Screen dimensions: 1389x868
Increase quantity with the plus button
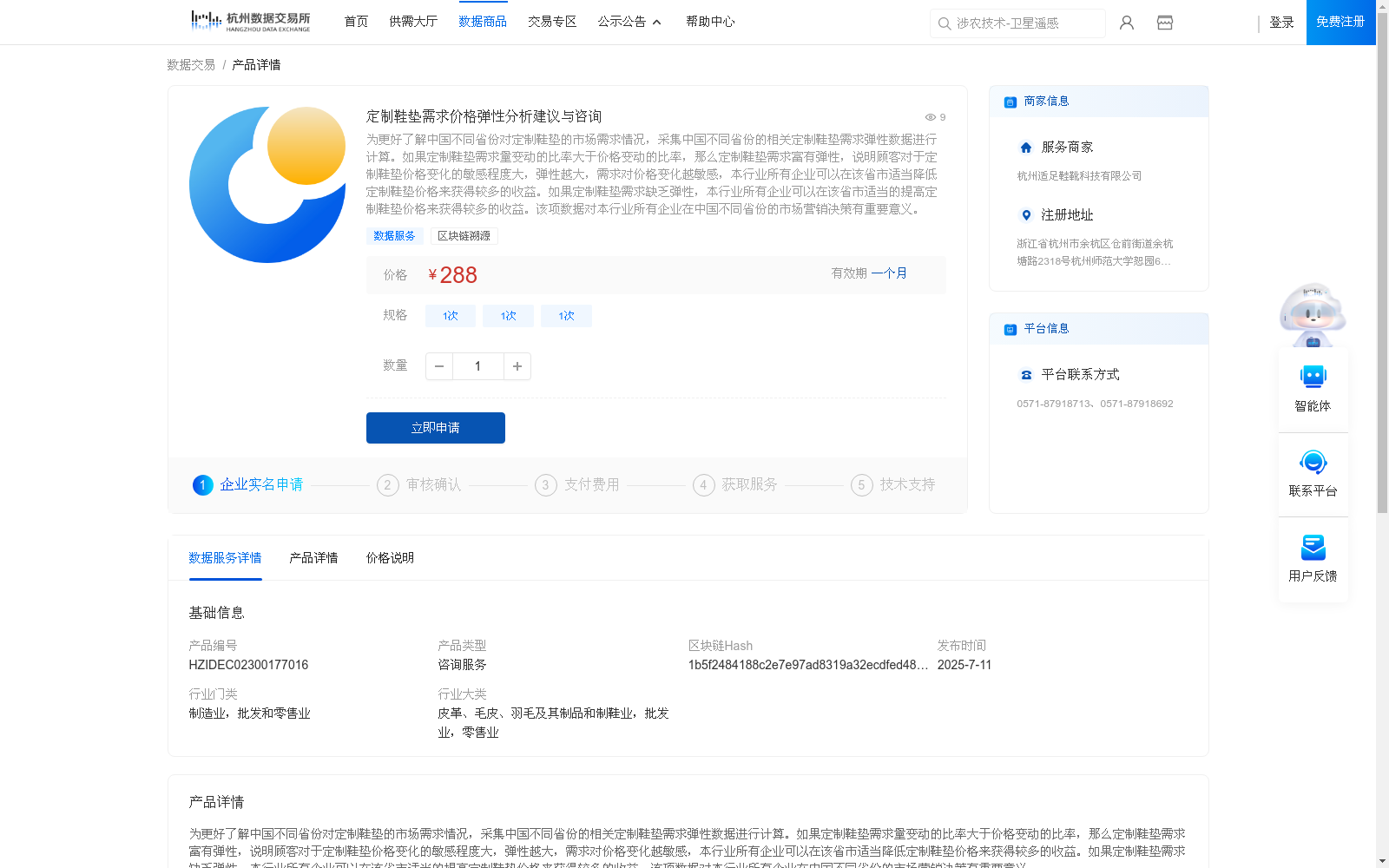pos(517,366)
